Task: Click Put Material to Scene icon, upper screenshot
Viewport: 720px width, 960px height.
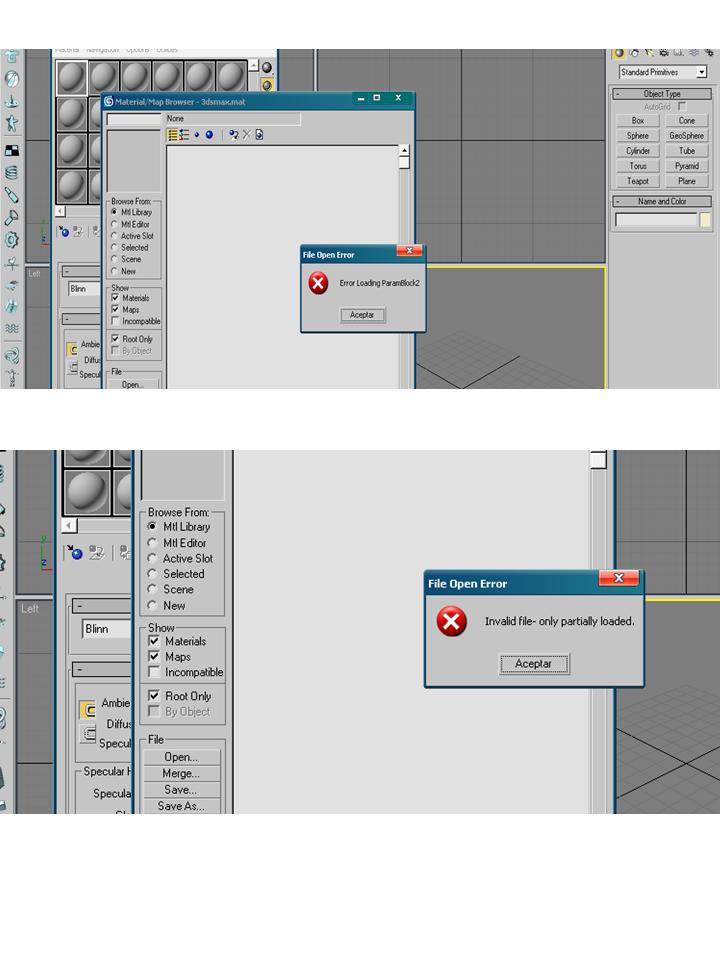Action: [78, 231]
